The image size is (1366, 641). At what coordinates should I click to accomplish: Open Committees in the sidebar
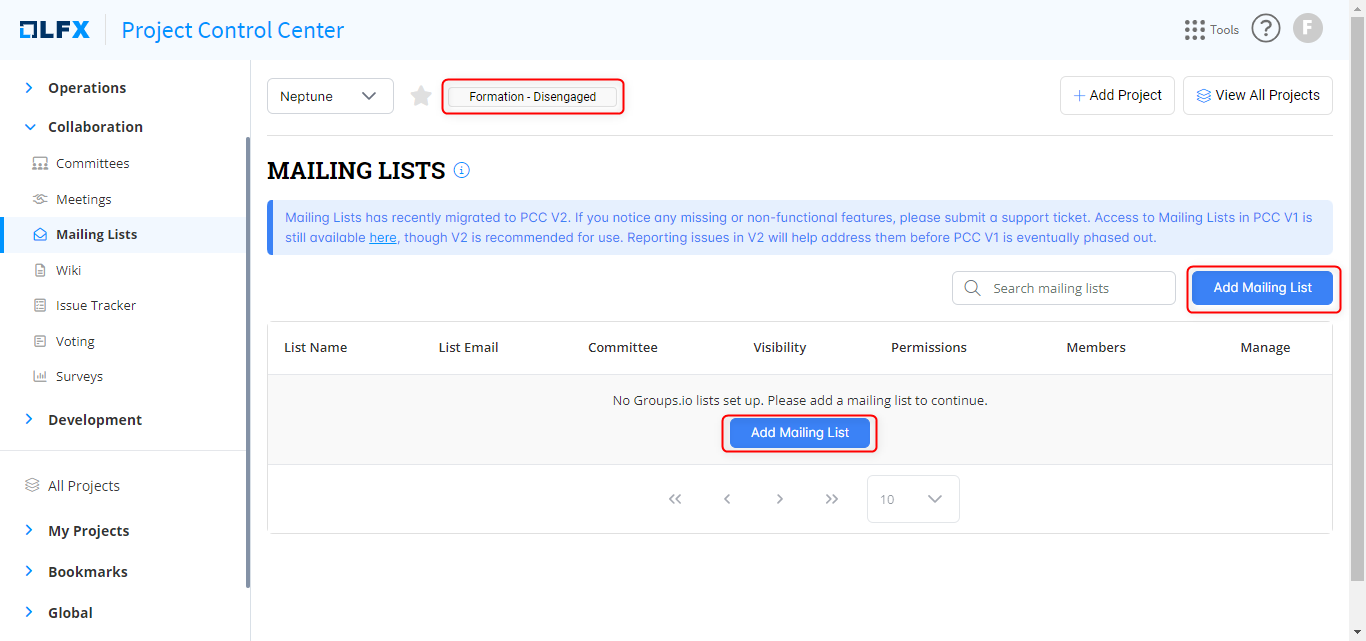(92, 163)
